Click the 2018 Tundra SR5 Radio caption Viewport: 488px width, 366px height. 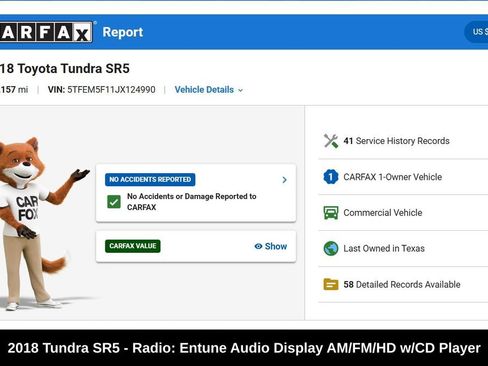click(x=244, y=348)
